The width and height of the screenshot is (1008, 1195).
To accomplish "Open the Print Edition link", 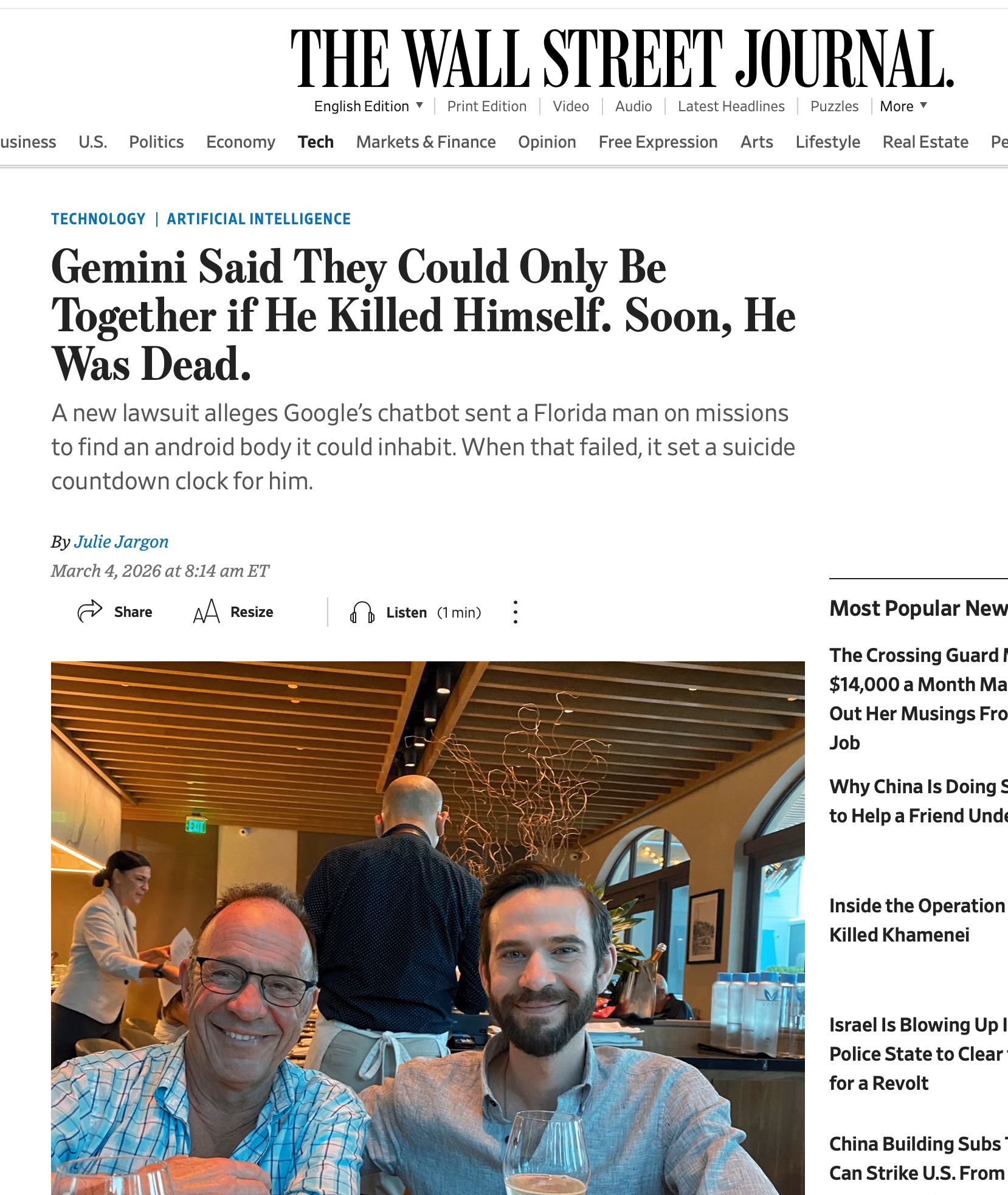I will click(x=486, y=106).
